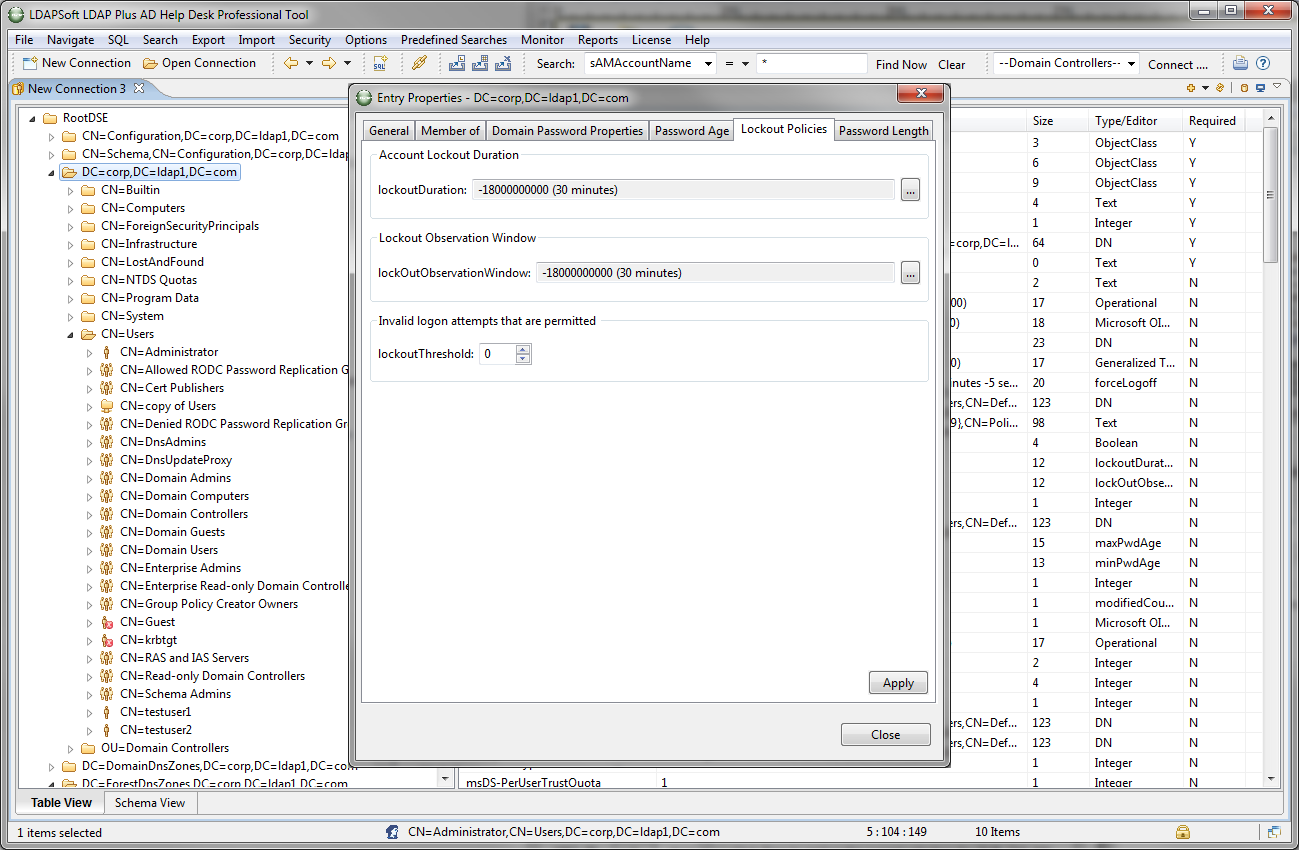Screen dimensions: 1299x850
Task: Open the Predefined Searches menu
Action: point(453,40)
